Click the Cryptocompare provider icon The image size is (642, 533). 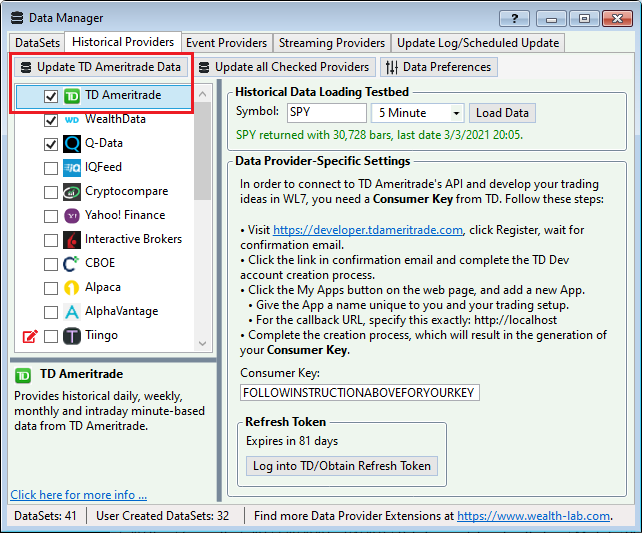coord(72,192)
